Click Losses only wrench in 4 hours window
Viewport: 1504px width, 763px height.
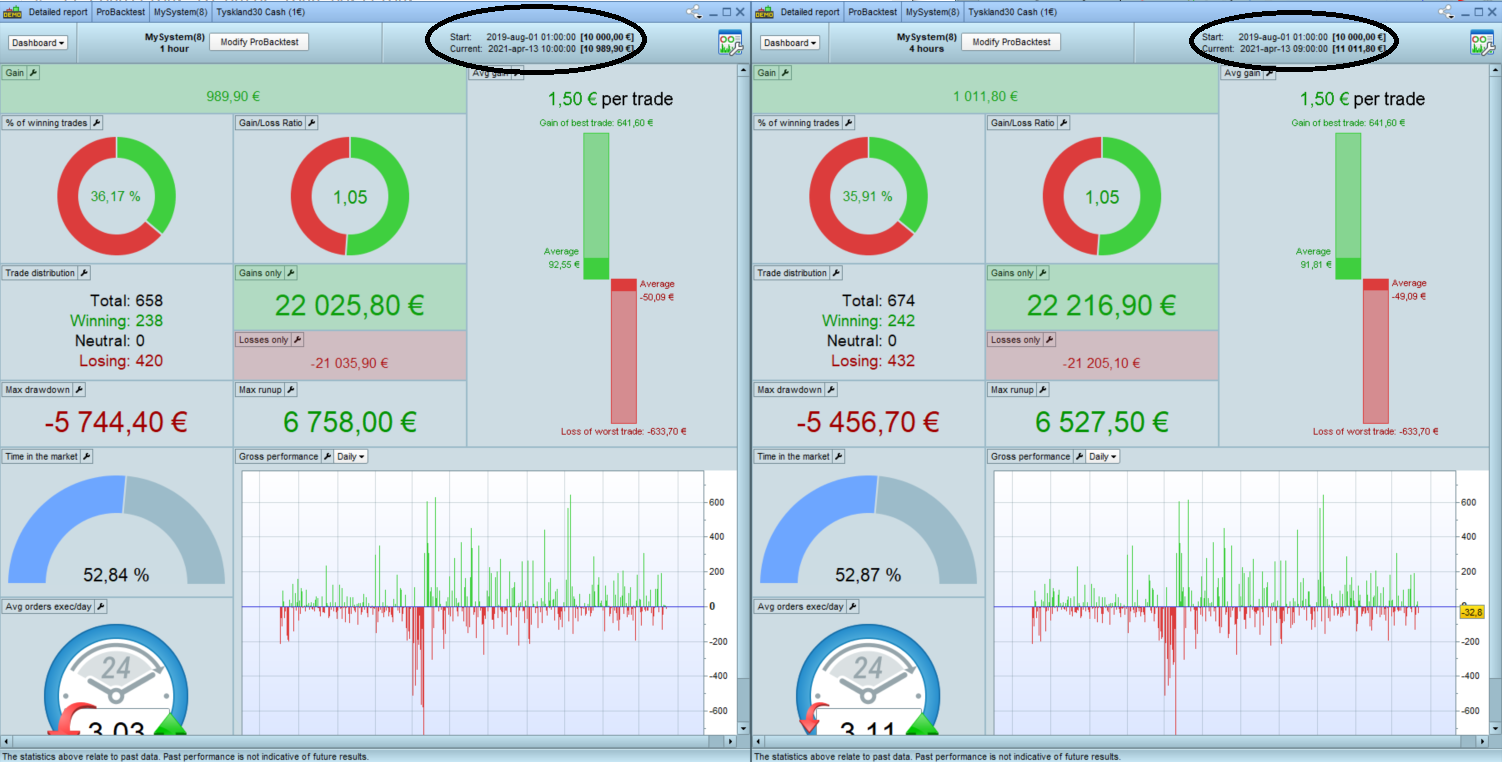1049,340
